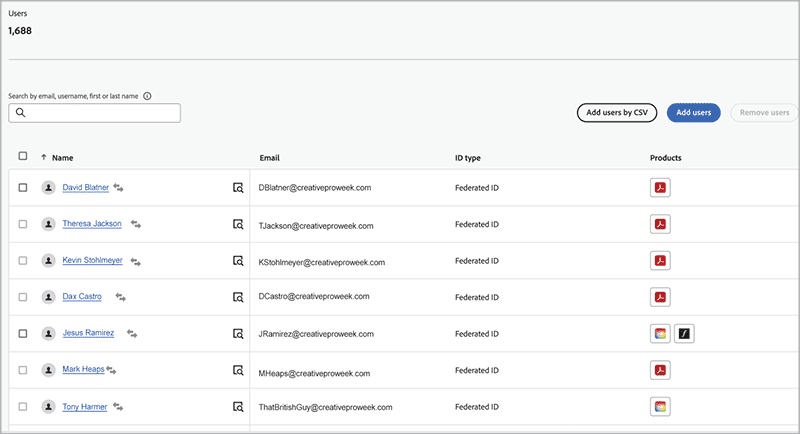Click the avatar icon for Kevin Stohlmeyer
The image size is (800, 434).
48,261
